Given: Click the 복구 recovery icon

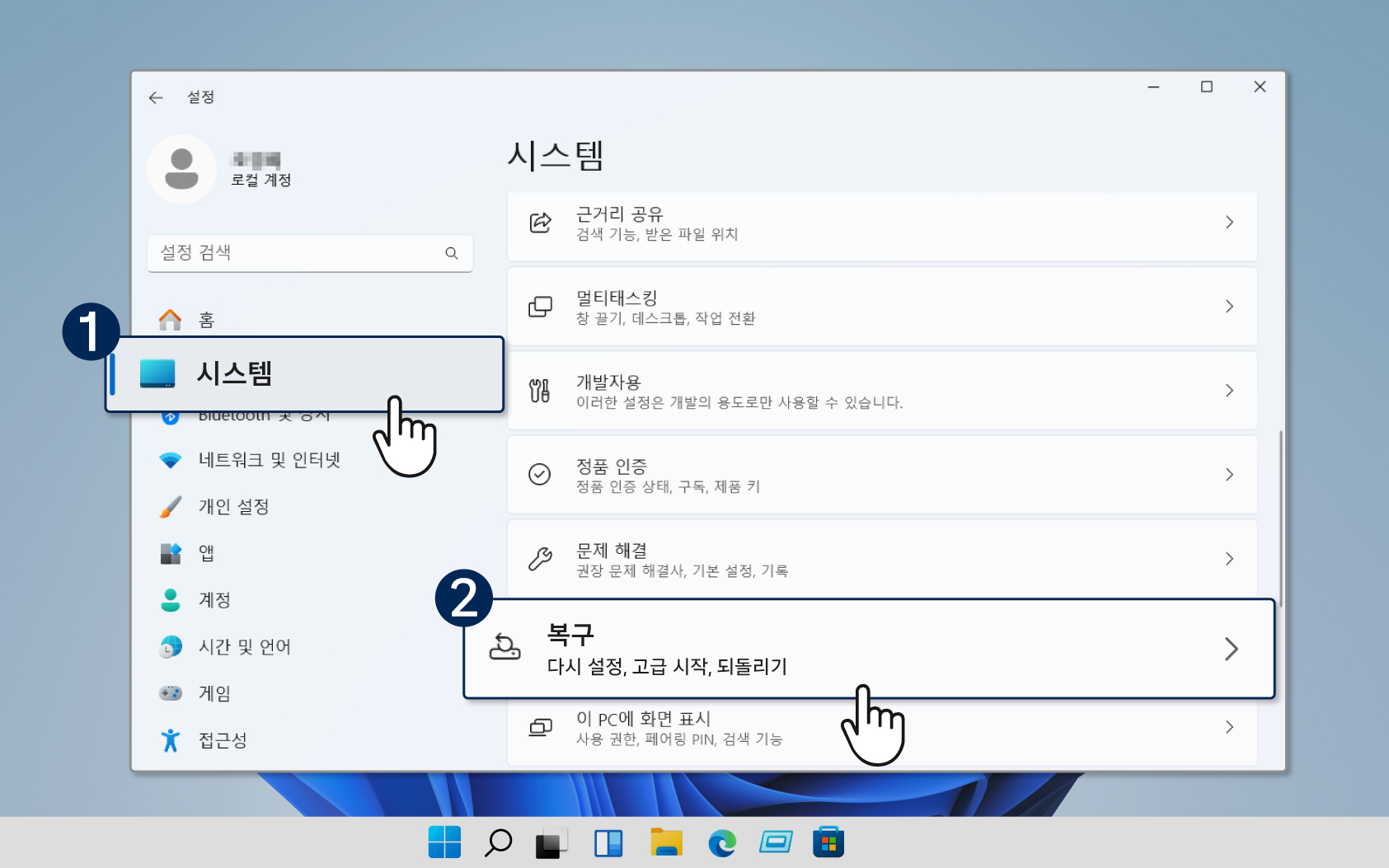Looking at the screenshot, I should point(504,648).
